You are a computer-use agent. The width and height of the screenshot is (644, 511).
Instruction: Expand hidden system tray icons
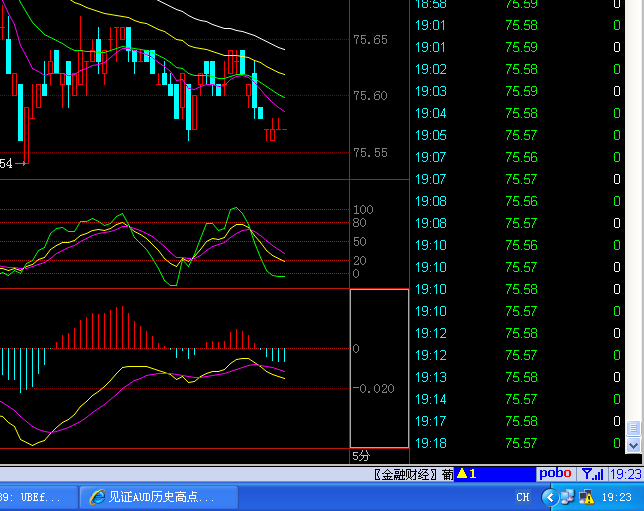pos(549,497)
